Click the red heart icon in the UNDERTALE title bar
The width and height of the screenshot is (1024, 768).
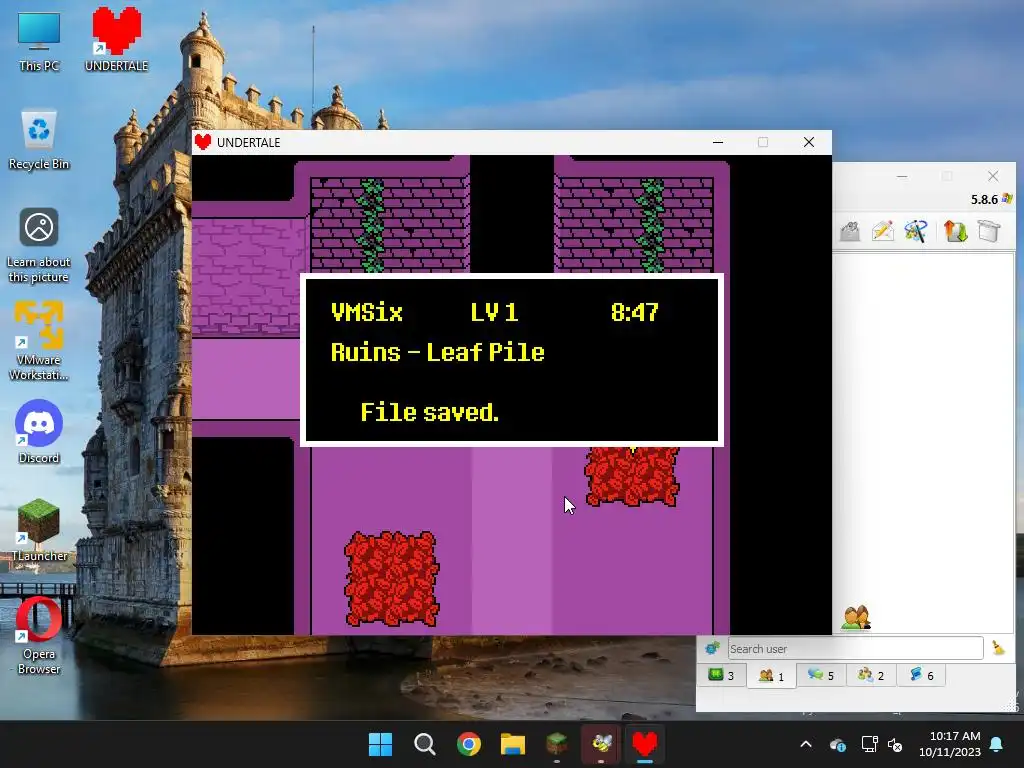point(203,142)
